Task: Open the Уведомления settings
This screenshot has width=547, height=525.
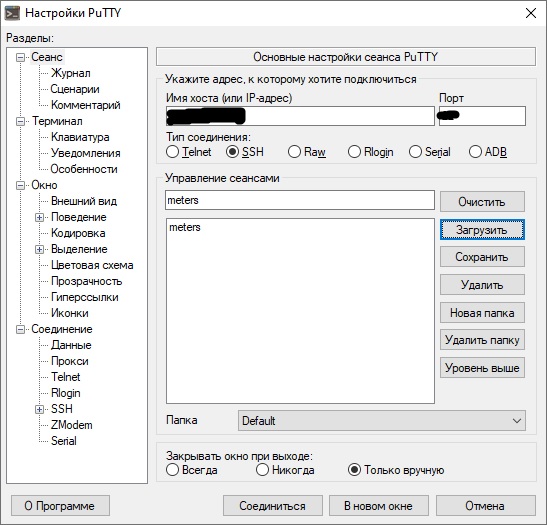Action: tap(85, 153)
